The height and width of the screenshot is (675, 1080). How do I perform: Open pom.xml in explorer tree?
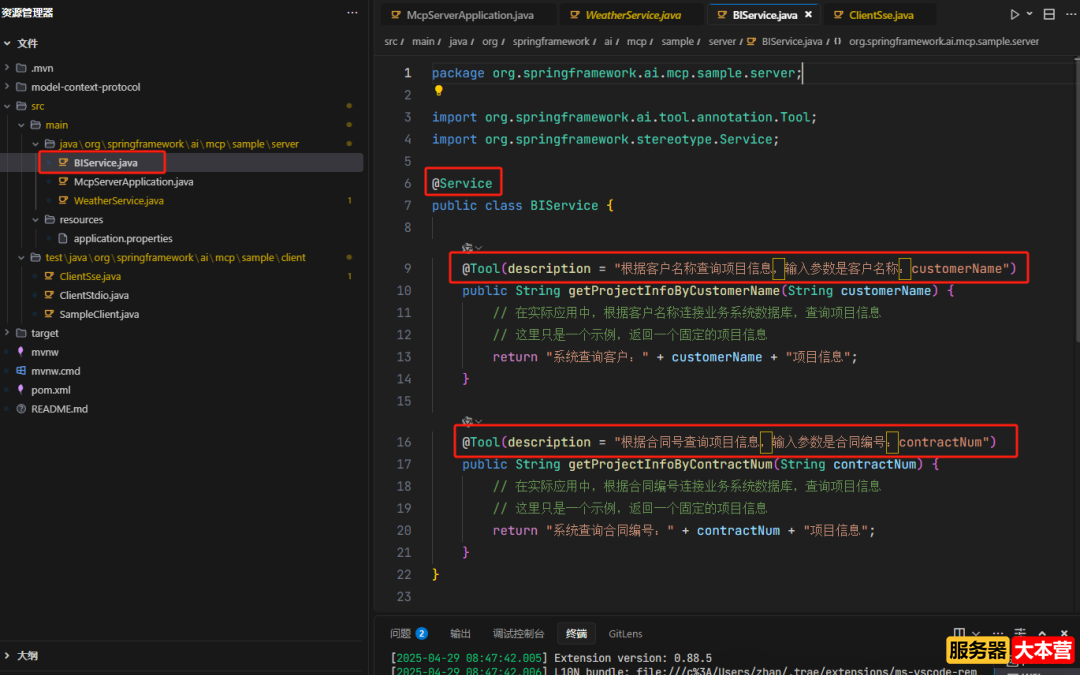tap(50, 390)
